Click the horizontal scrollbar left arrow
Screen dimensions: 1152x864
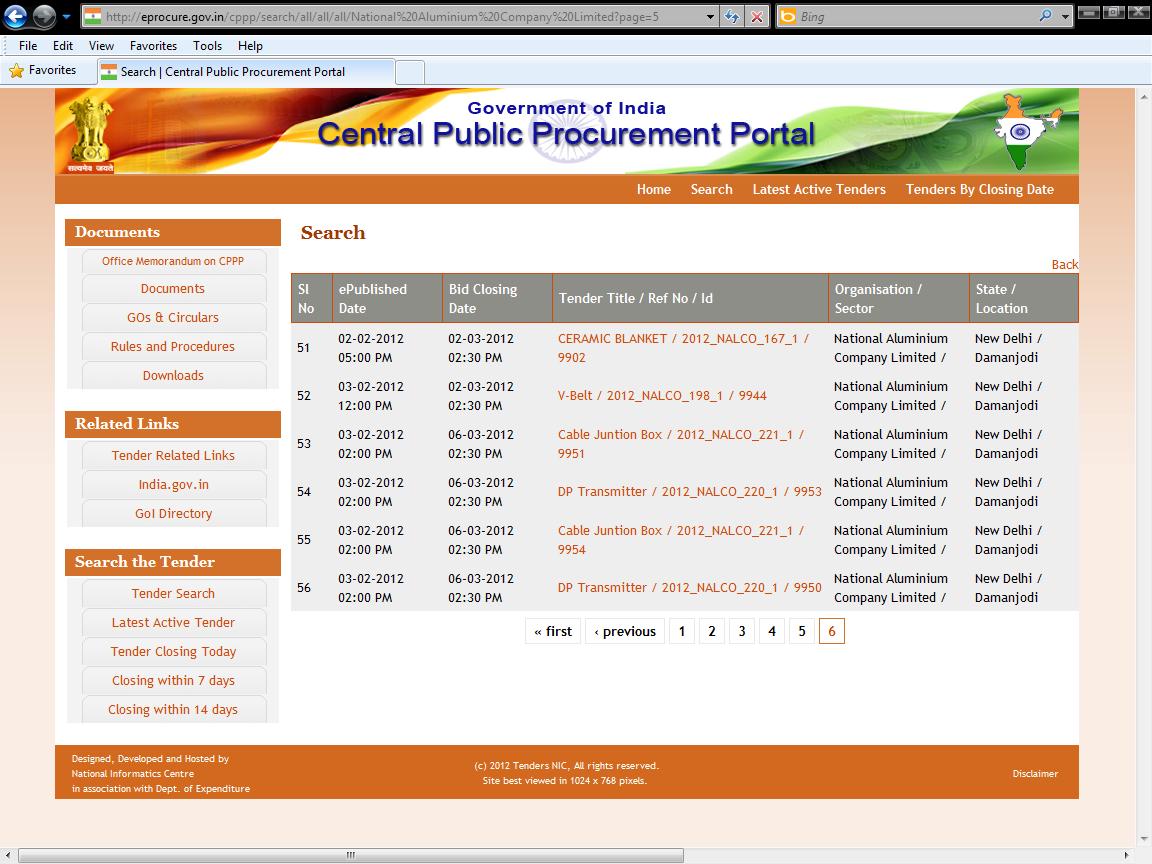(x=7, y=855)
